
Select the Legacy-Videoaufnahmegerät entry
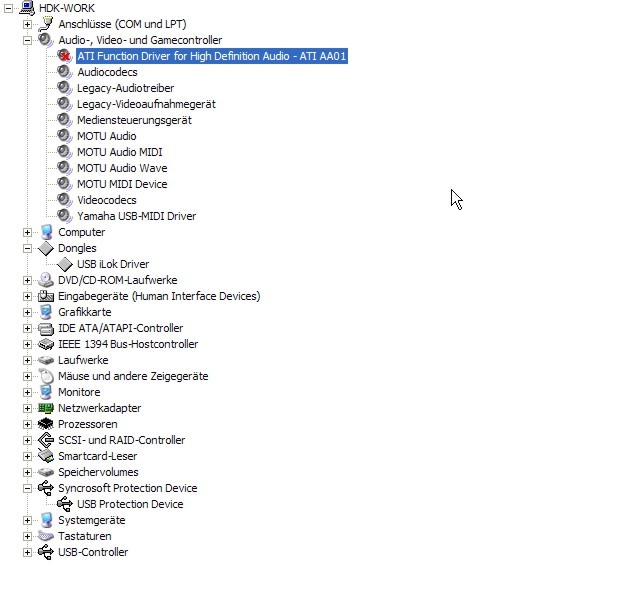pos(146,104)
